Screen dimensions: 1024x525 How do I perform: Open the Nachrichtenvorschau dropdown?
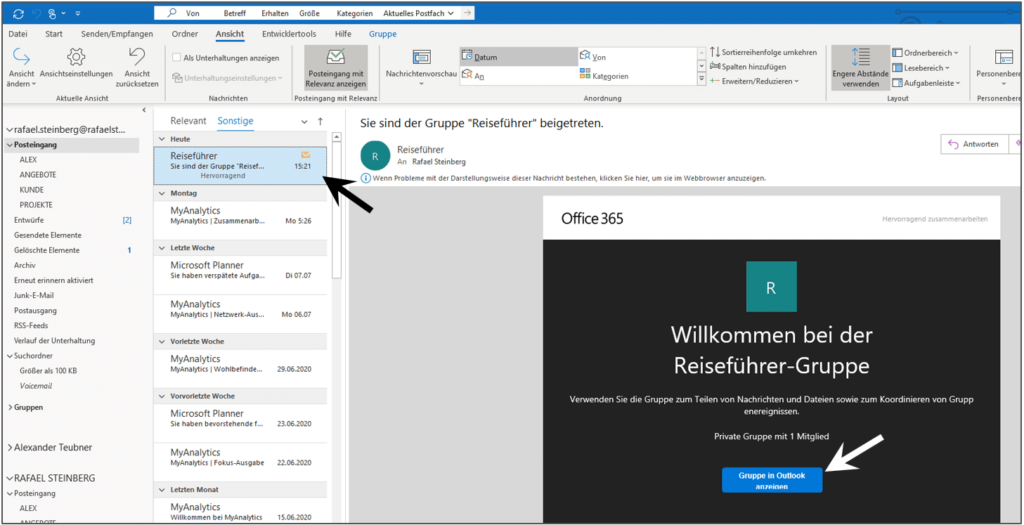tap(421, 69)
